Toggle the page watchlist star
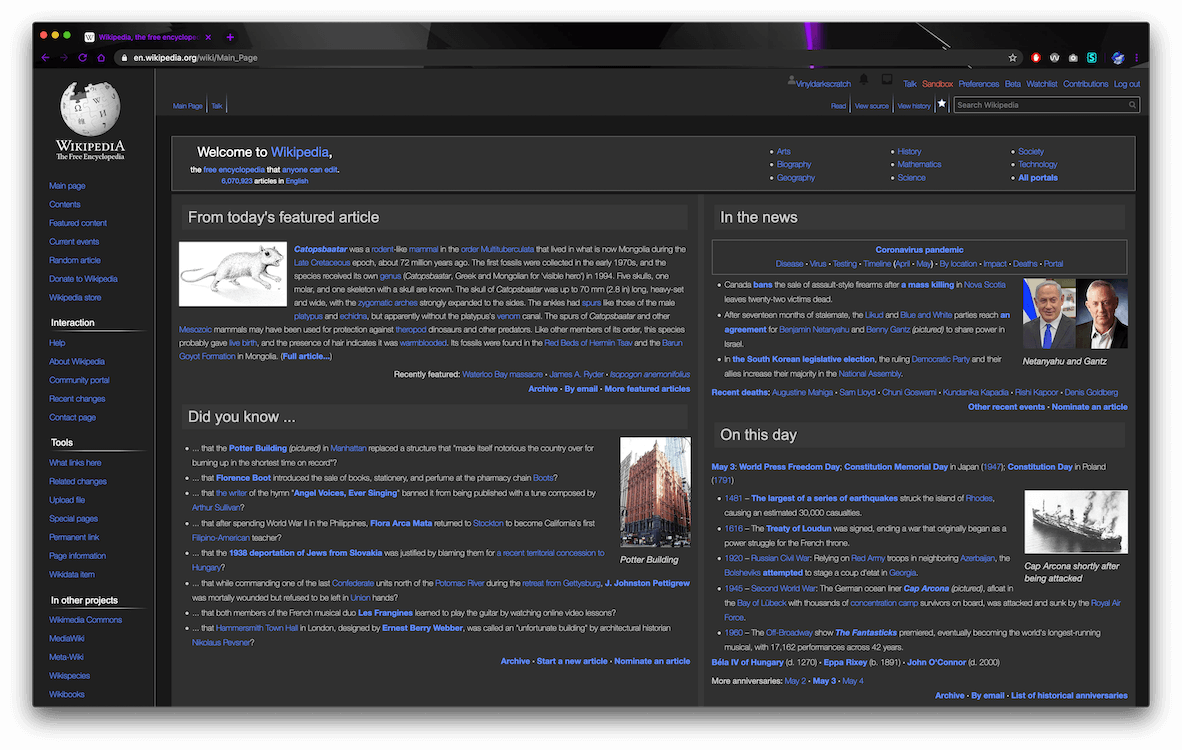This screenshot has height=750, width=1182. point(941,104)
